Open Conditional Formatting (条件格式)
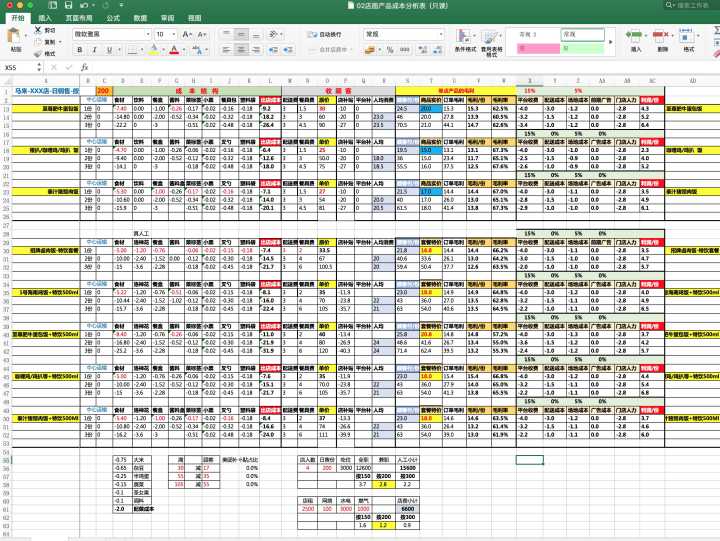 (465, 41)
